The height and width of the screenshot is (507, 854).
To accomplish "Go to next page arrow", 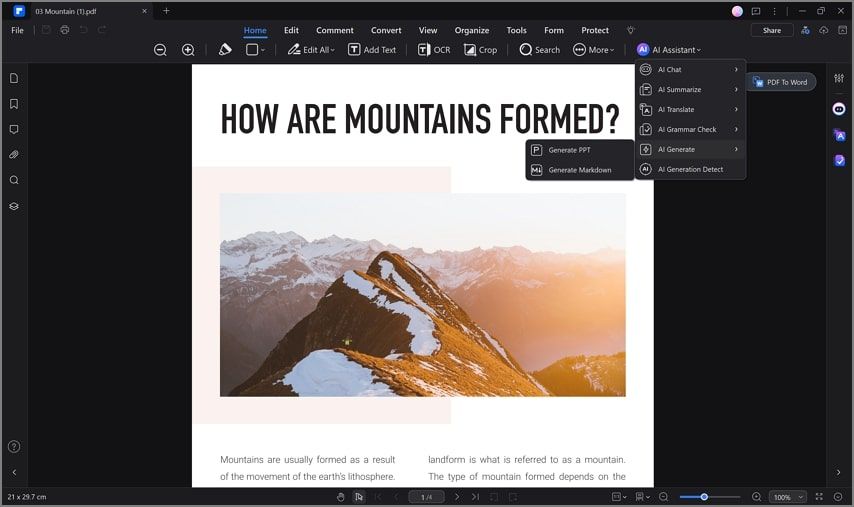I will coord(457,497).
